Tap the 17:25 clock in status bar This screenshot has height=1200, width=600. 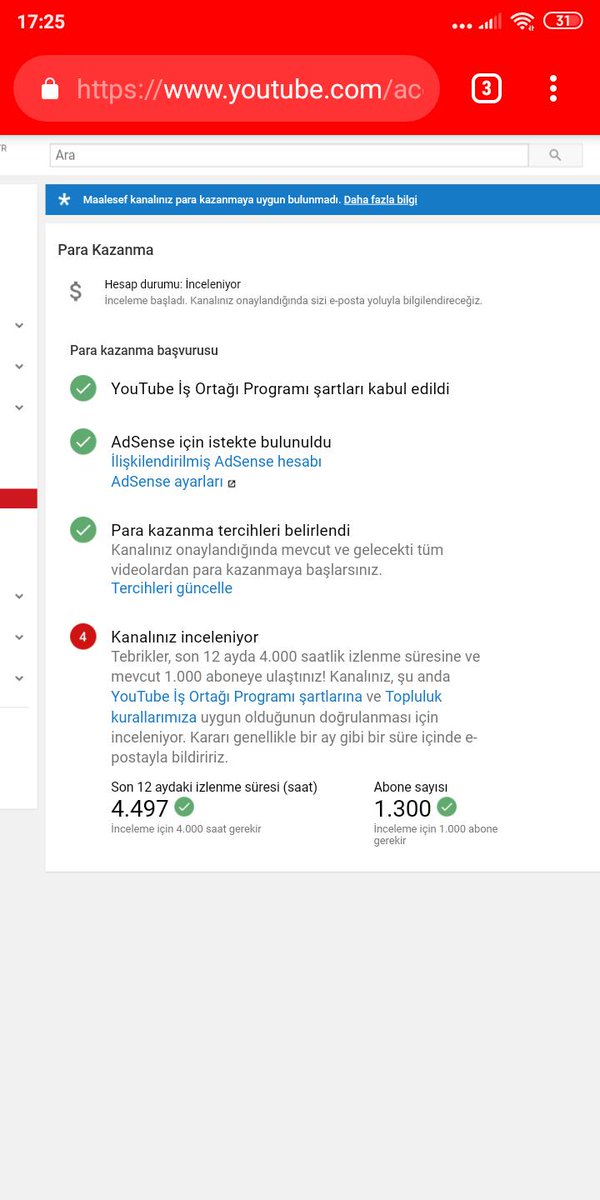coord(41,21)
